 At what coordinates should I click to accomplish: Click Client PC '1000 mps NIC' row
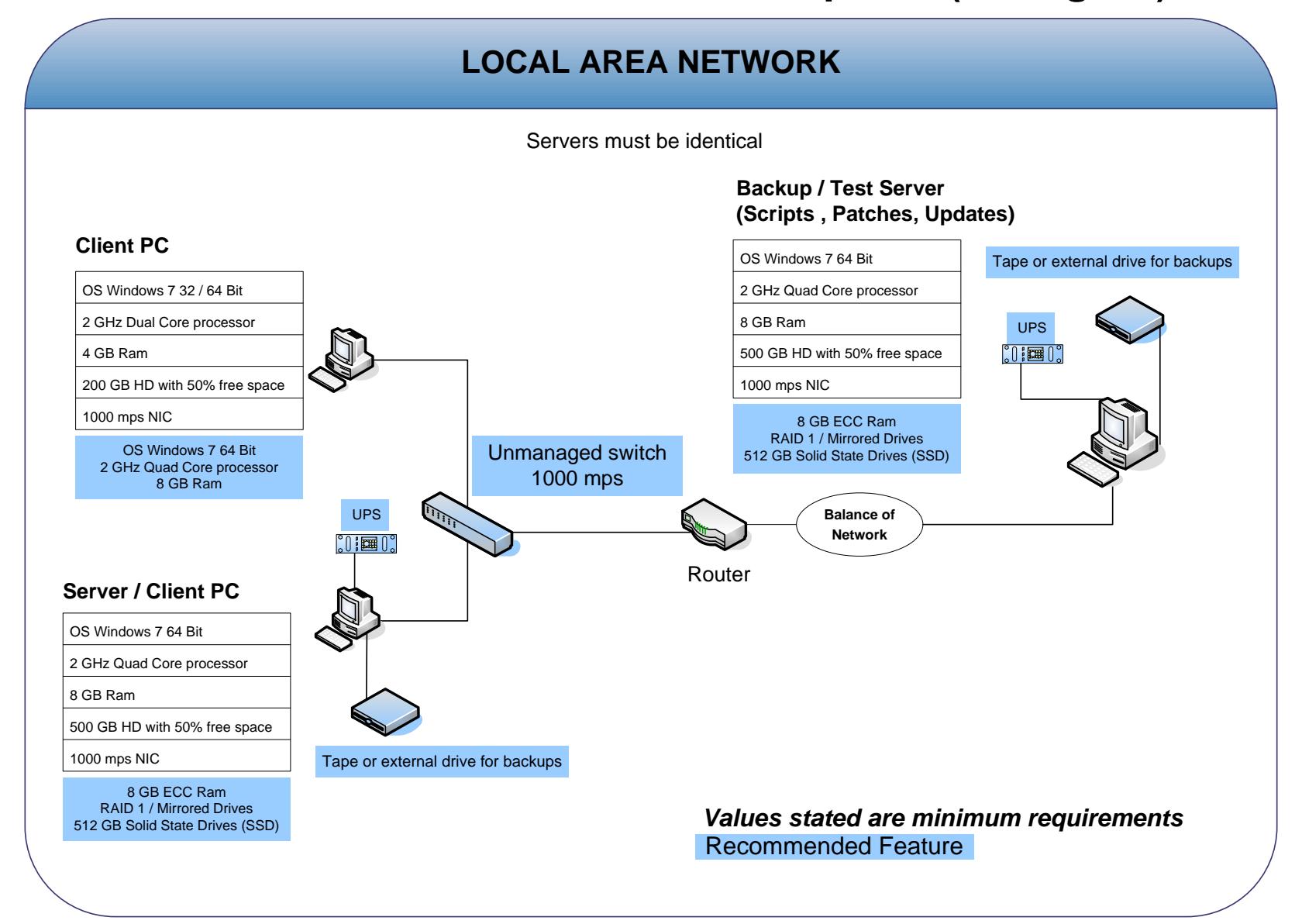189,414
